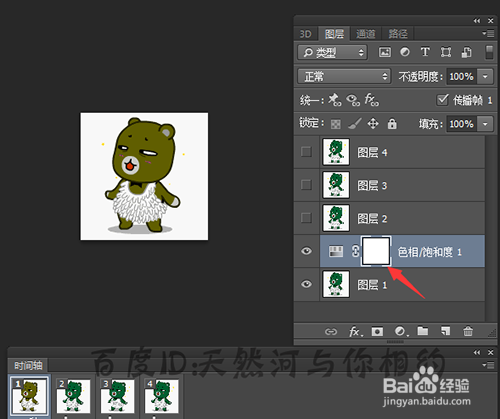Click the 不透明度 100% value field

coord(462,76)
